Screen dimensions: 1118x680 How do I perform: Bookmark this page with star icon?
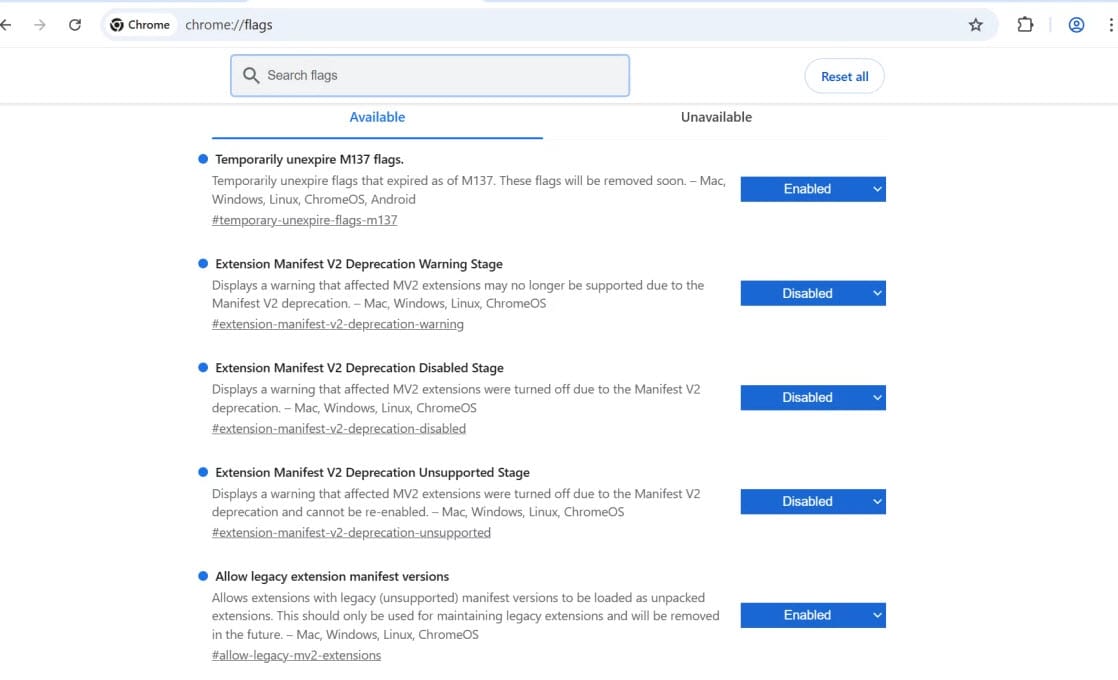975,25
